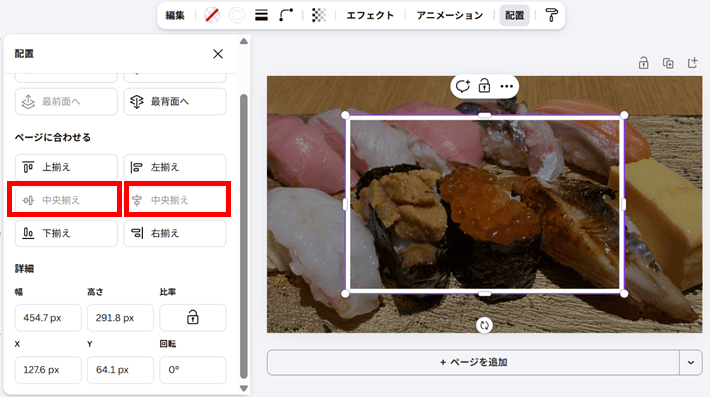Click the 最背面へ button
This screenshot has height=397, width=710.
pyautogui.click(x=175, y=101)
